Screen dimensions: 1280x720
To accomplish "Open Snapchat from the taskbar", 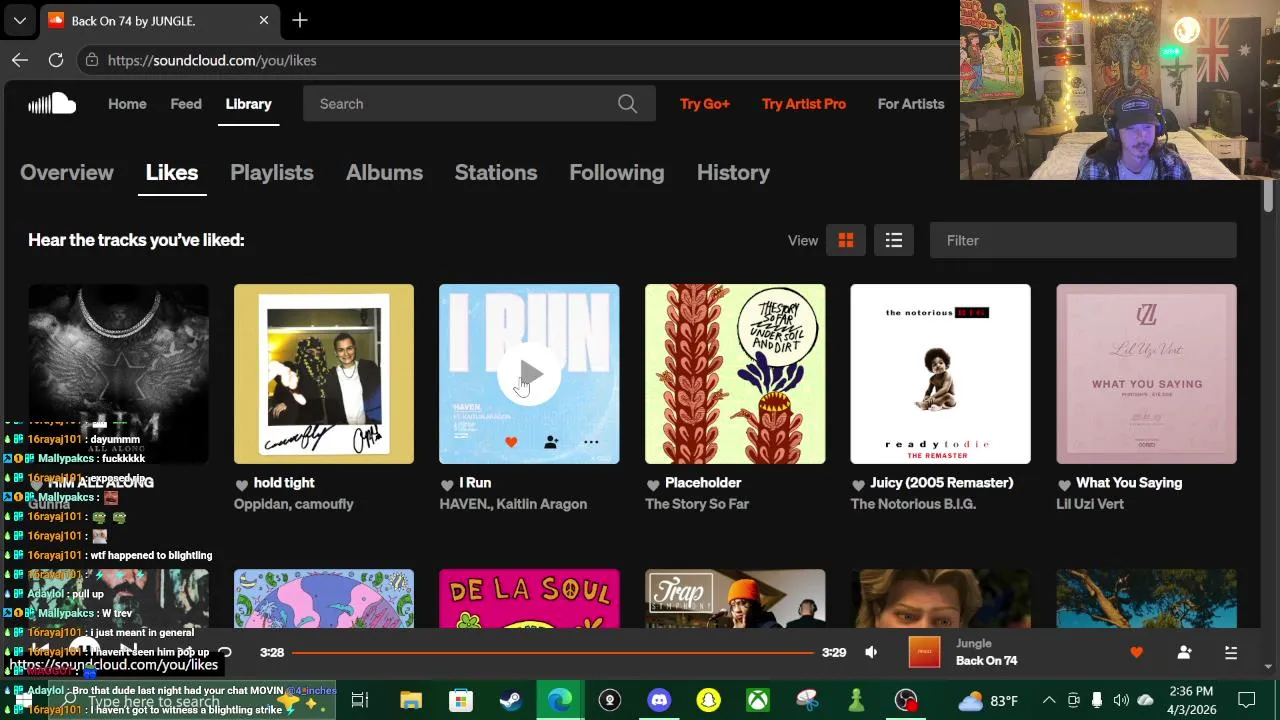I will pyautogui.click(x=709, y=700).
